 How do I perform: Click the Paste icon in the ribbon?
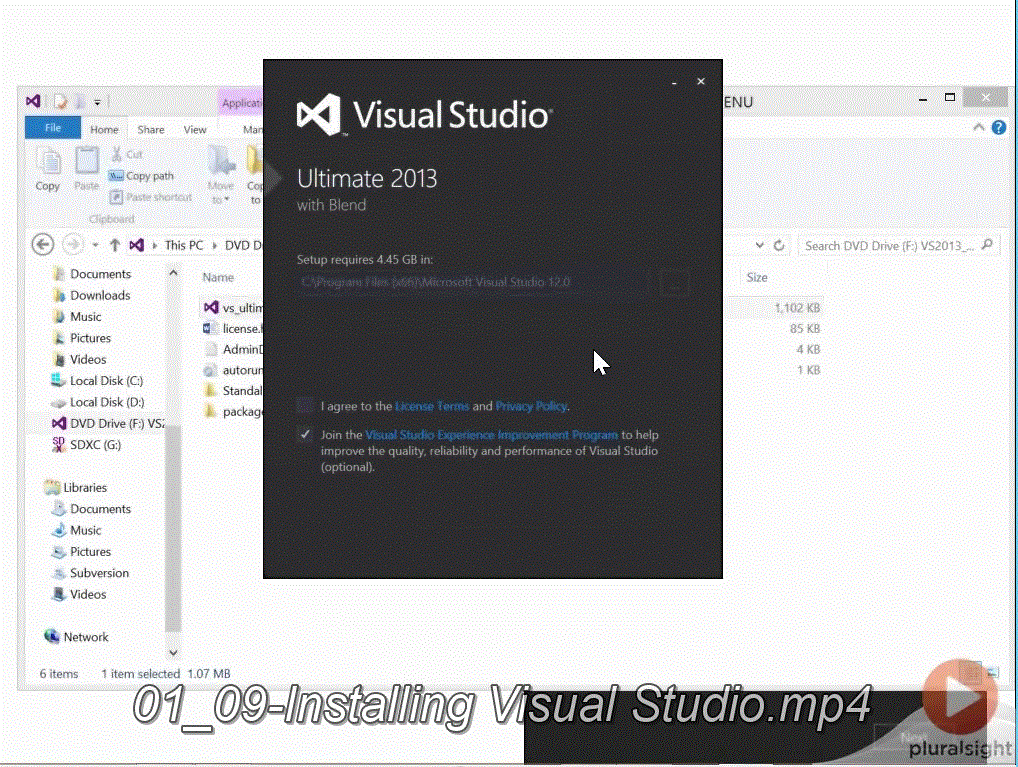(x=86, y=170)
